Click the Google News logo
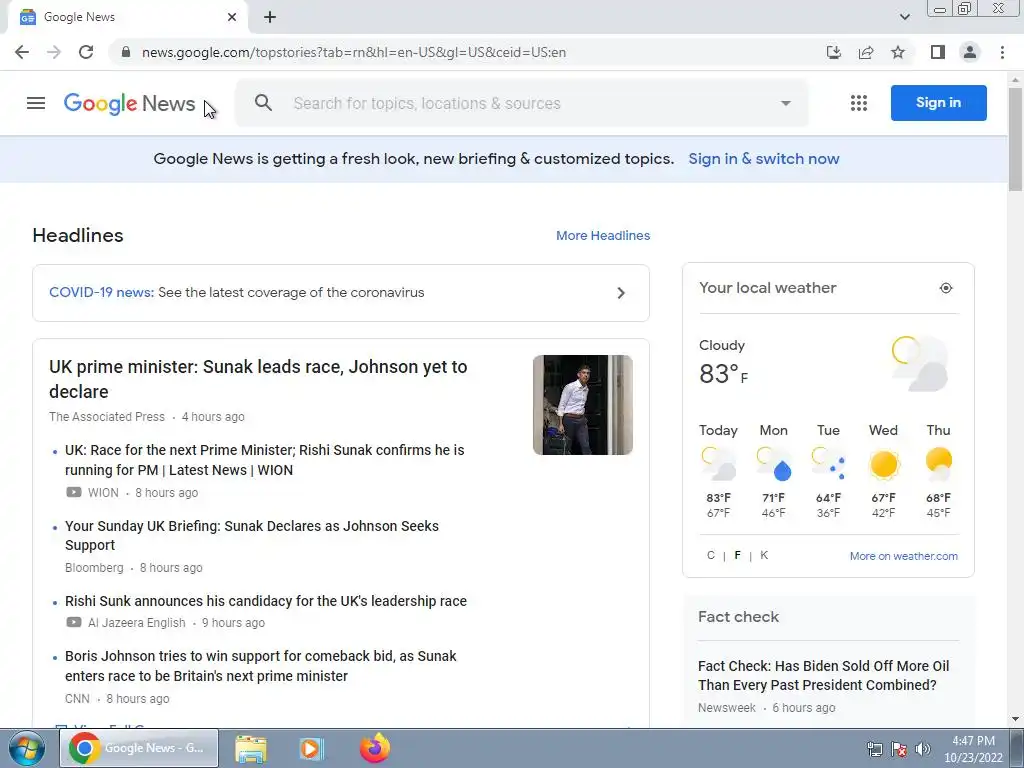The image size is (1024, 768). [129, 103]
